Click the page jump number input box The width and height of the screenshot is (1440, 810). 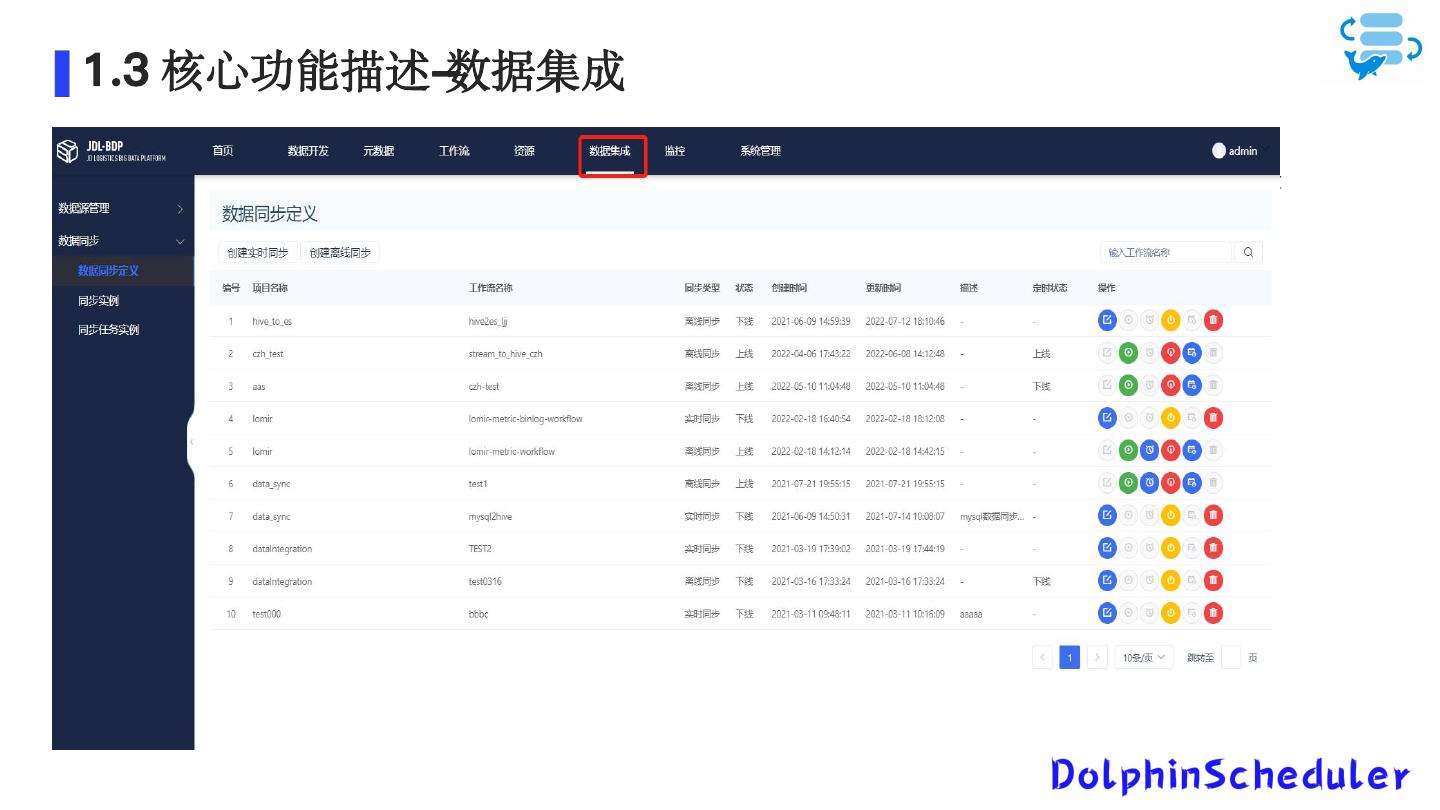[x=1231, y=658]
